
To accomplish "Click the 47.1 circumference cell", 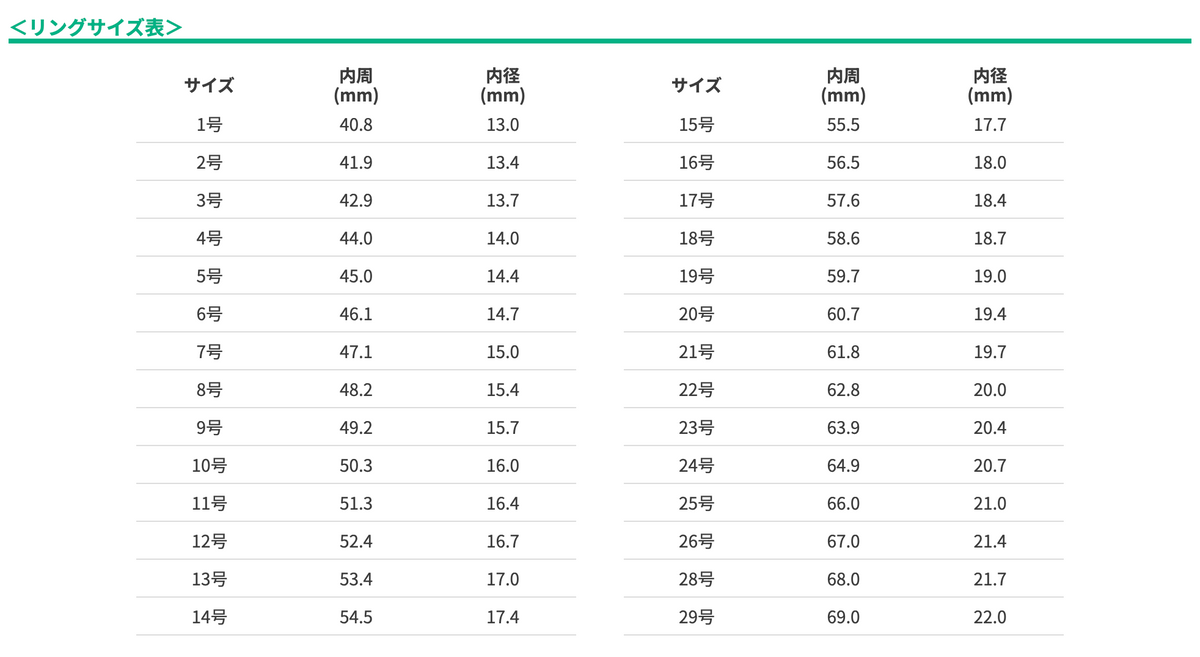I will tap(356, 352).
